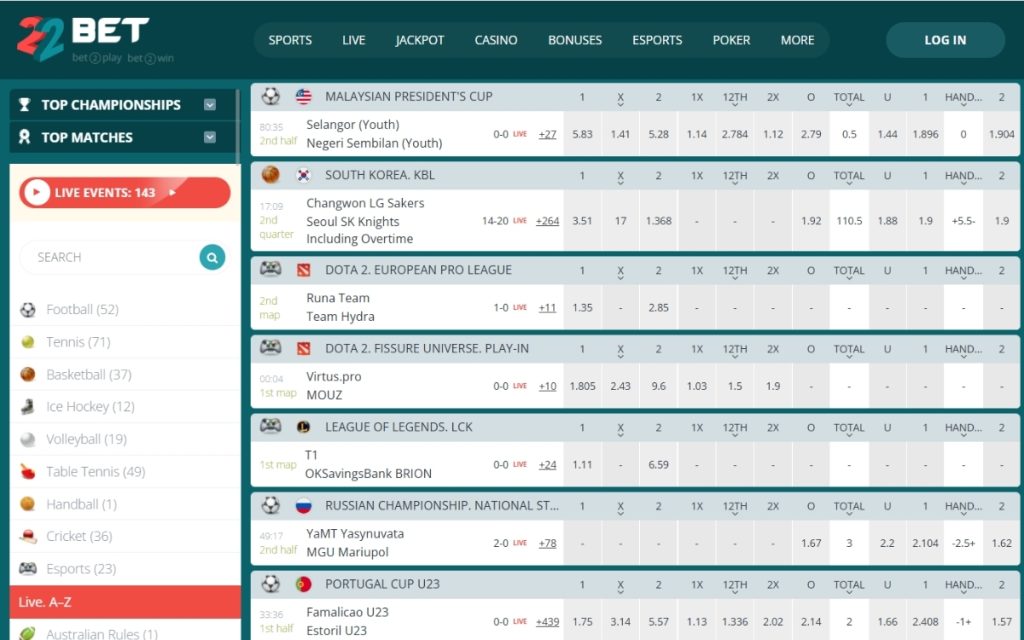Click South Korea flag icon in KBL row
This screenshot has height=640, width=1024.
click(x=304, y=175)
